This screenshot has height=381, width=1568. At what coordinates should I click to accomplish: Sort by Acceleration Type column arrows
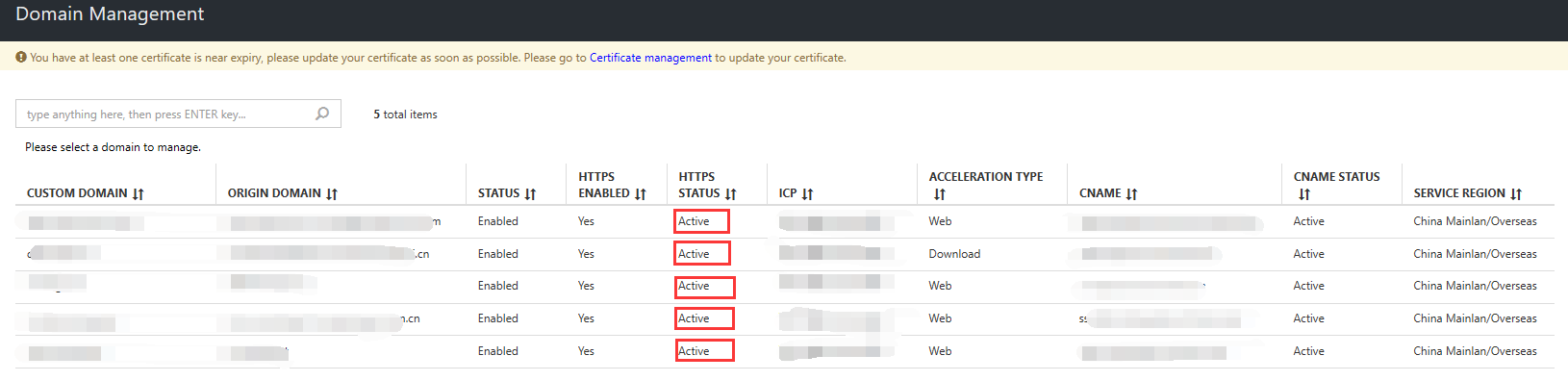940,194
